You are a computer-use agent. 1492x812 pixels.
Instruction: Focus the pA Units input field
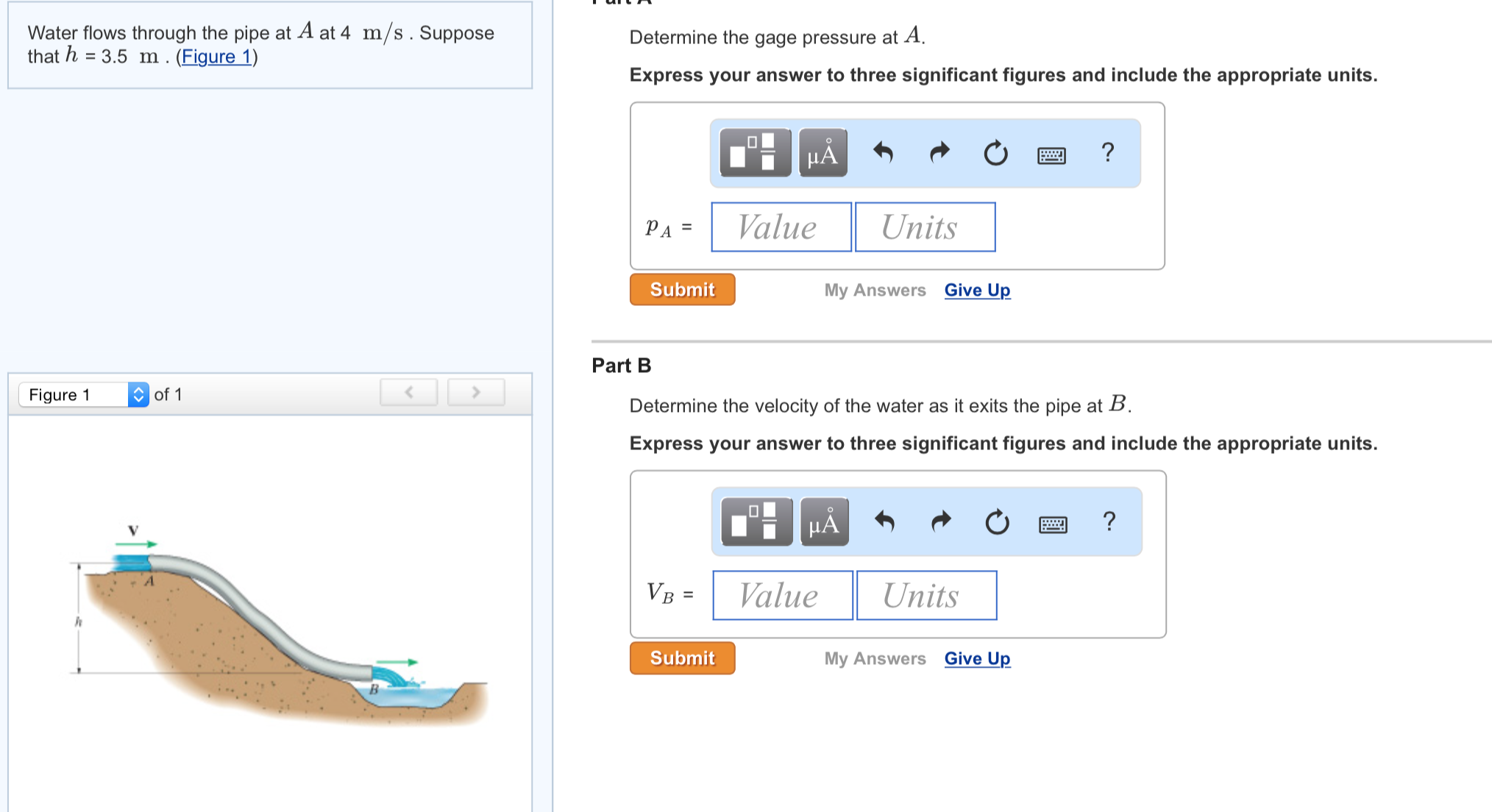925,227
